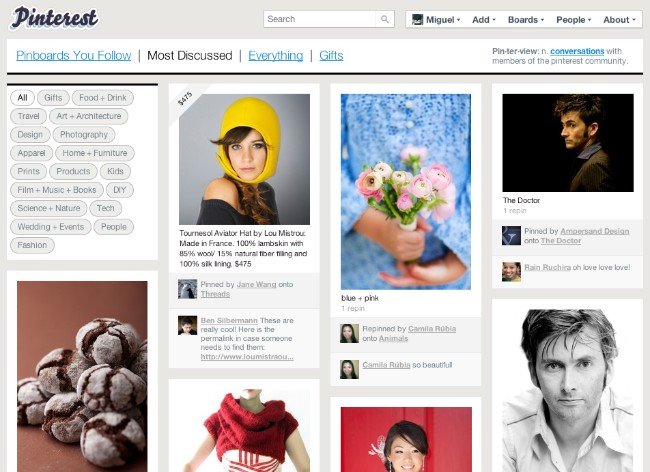Toggle the Photography category filter
650x472 pixels.
pos(83,134)
